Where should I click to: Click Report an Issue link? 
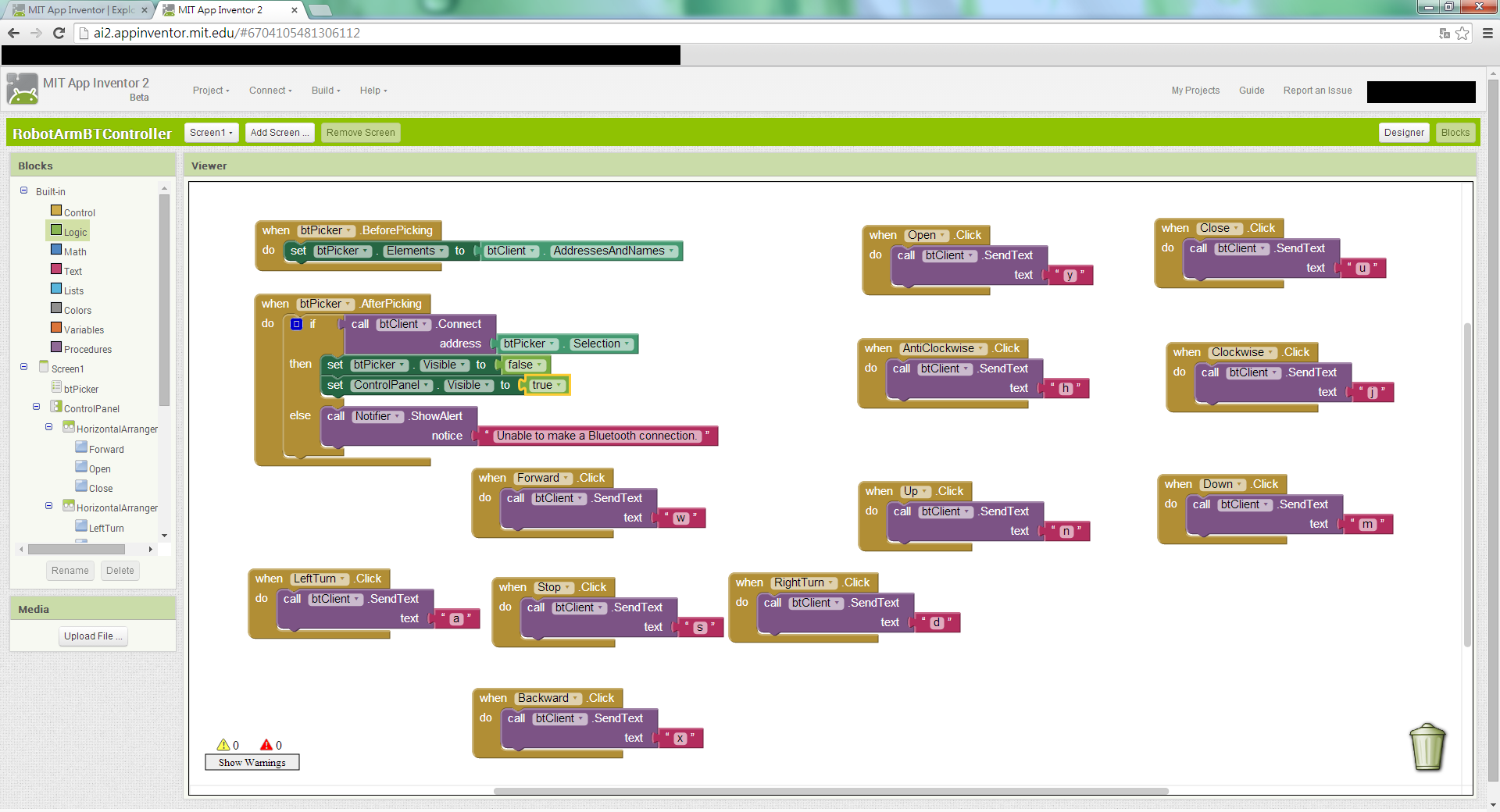(1317, 91)
